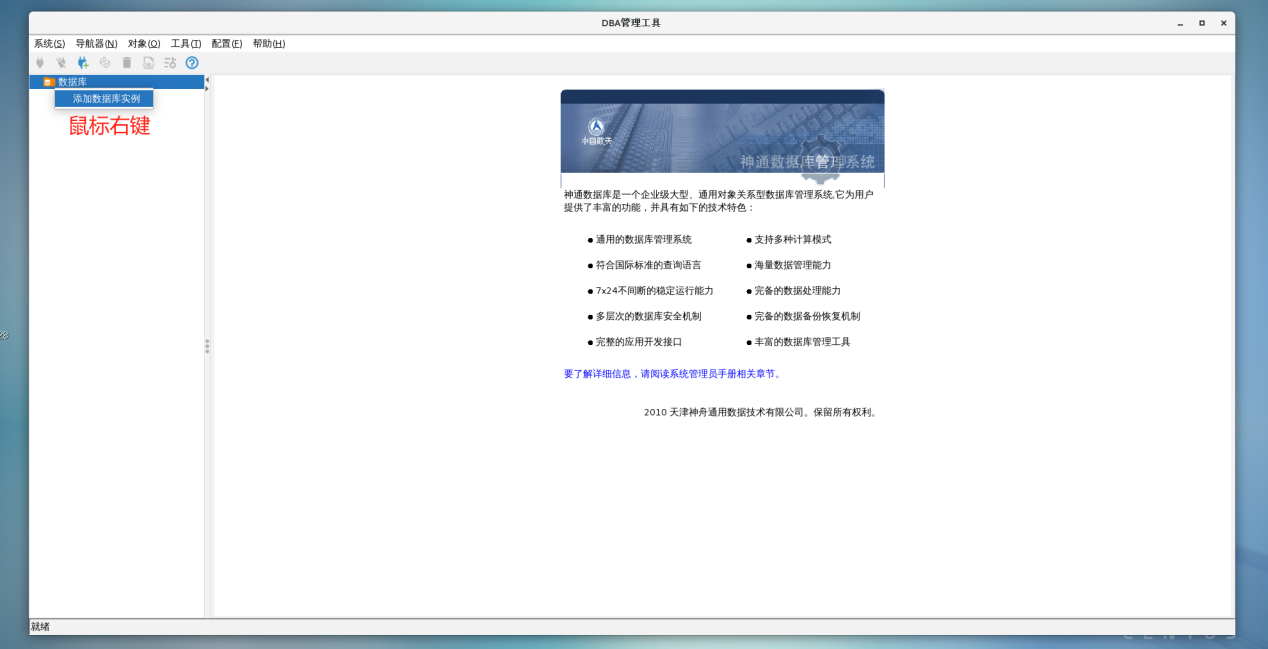
Task: Click the add connection plug-plus icon
Action: (83, 62)
